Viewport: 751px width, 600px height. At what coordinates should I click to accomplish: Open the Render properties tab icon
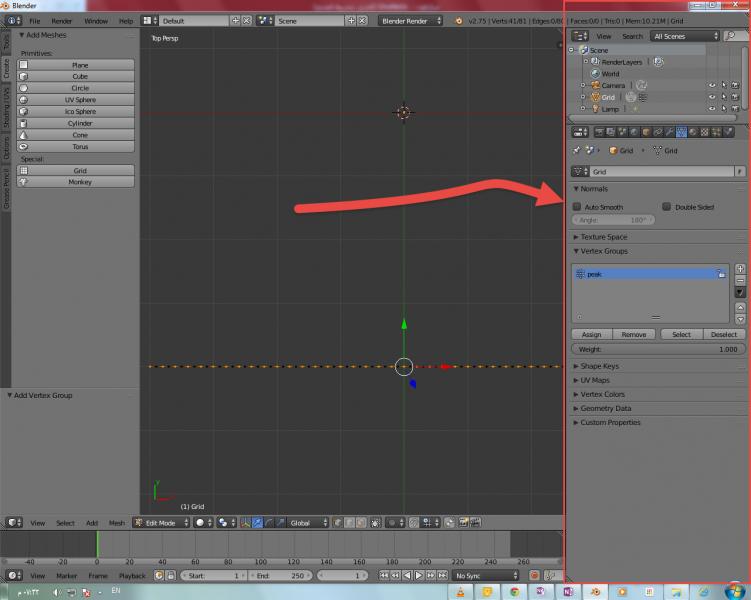pos(599,132)
